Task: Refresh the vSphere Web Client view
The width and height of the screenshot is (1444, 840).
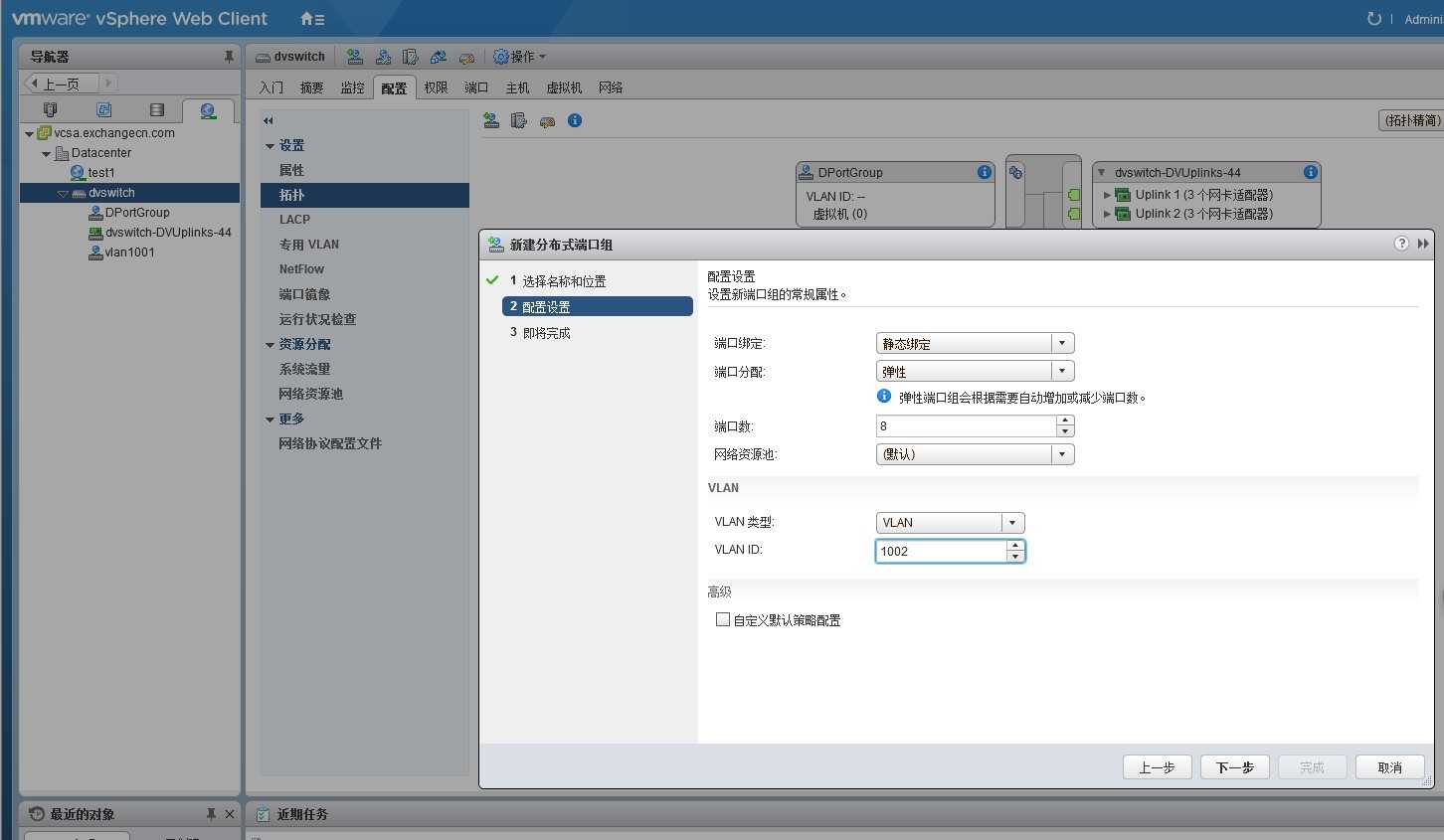Action: click(1373, 19)
